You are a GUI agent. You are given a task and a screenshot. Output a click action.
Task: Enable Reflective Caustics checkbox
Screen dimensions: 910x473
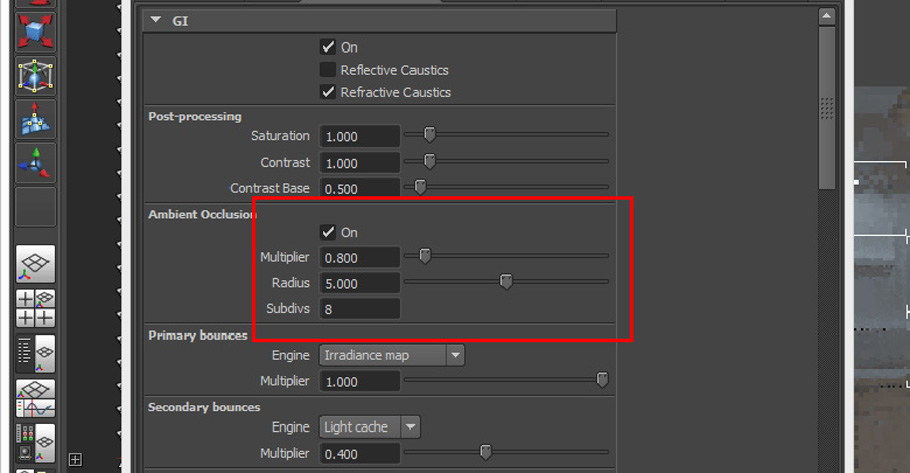pyautogui.click(x=328, y=70)
